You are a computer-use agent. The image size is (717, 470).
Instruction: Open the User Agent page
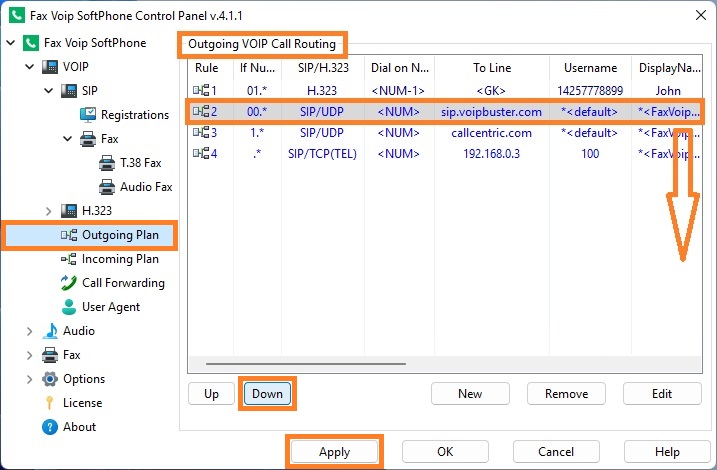(x=111, y=307)
